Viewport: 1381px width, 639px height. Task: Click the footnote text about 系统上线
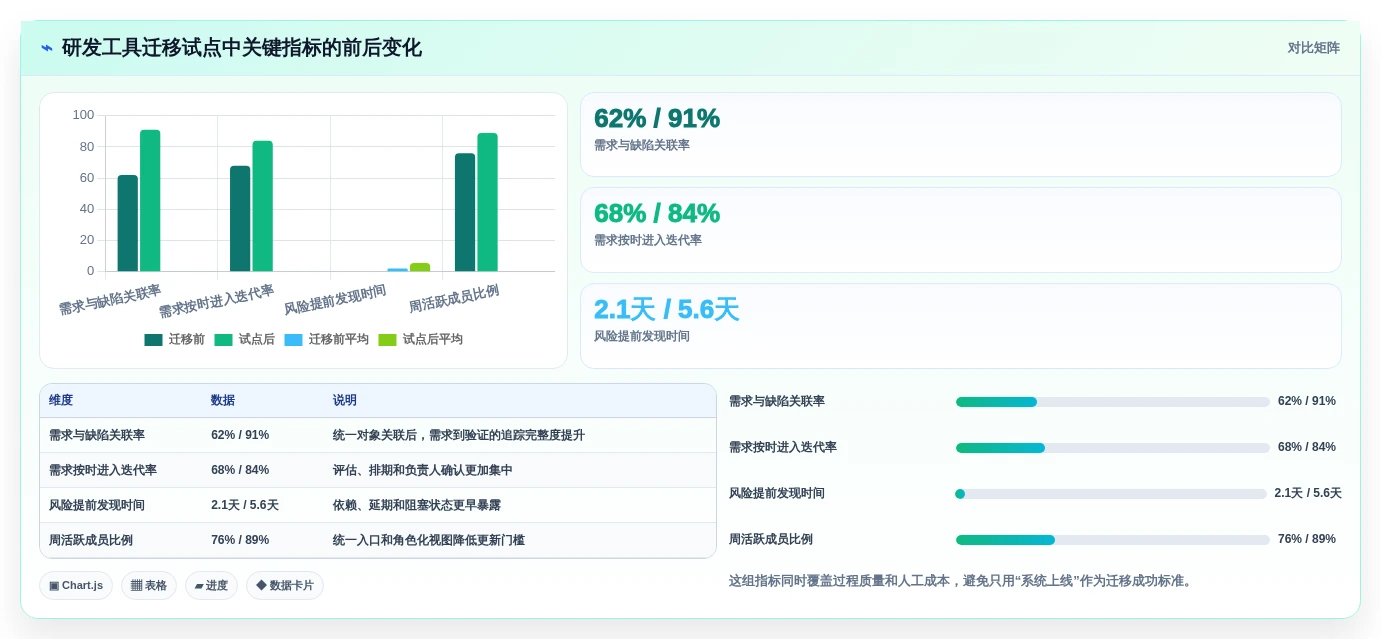tap(962, 581)
